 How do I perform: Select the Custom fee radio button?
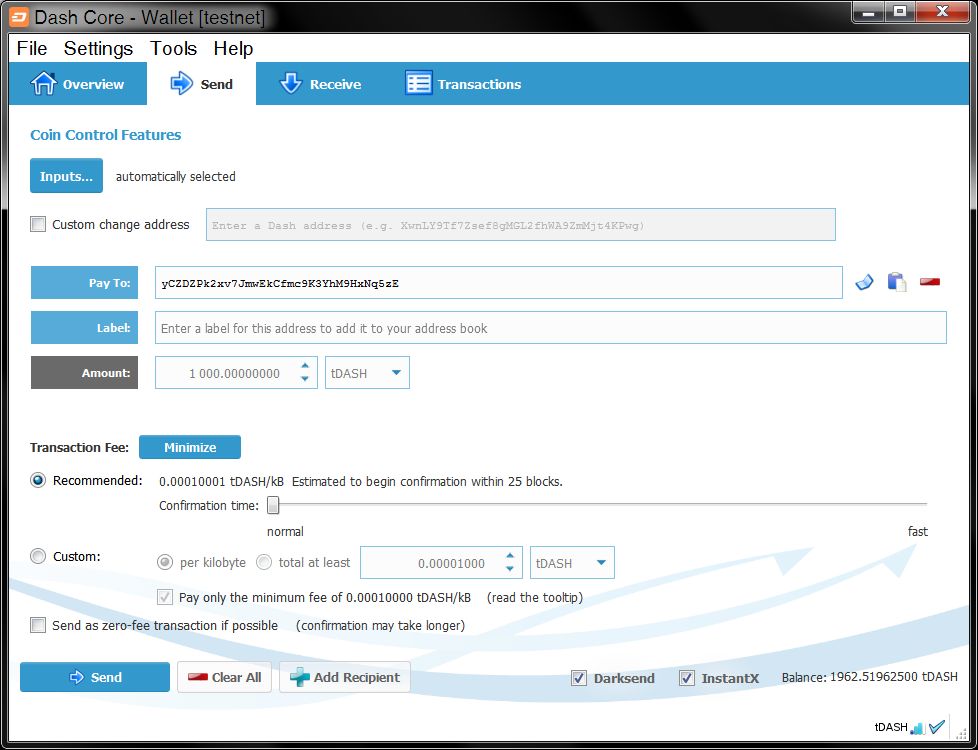[38, 556]
